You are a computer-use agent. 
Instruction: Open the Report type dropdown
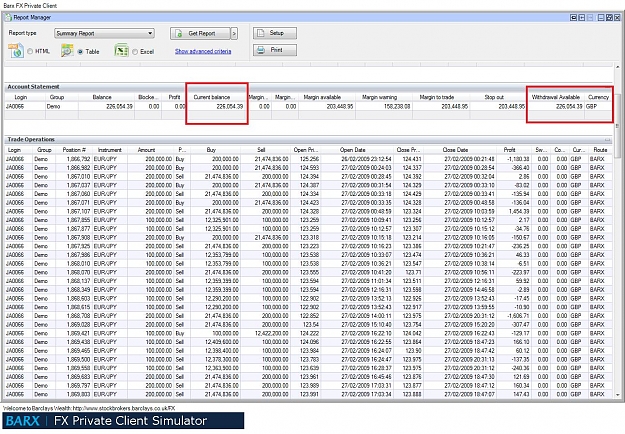[104, 33]
